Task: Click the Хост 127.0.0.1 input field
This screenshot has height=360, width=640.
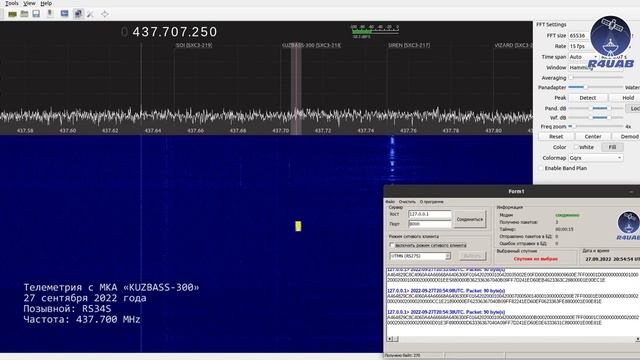Action: [x=430, y=214]
